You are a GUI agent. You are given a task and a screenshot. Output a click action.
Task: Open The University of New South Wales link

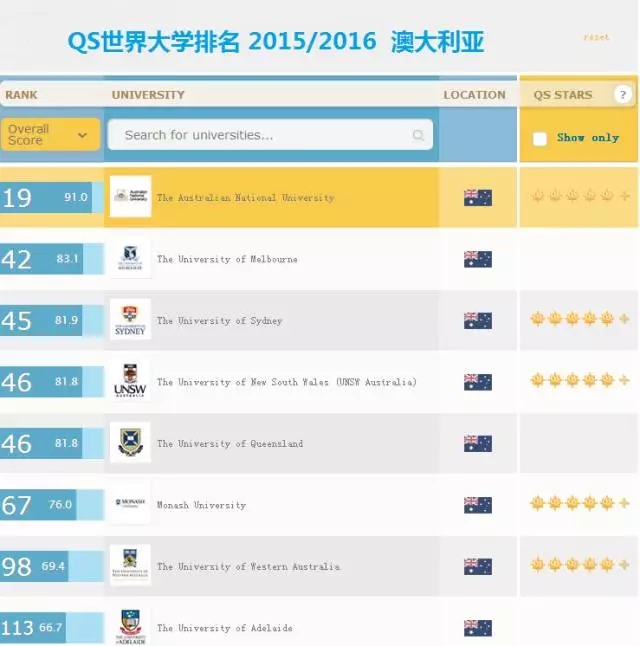coord(286,382)
